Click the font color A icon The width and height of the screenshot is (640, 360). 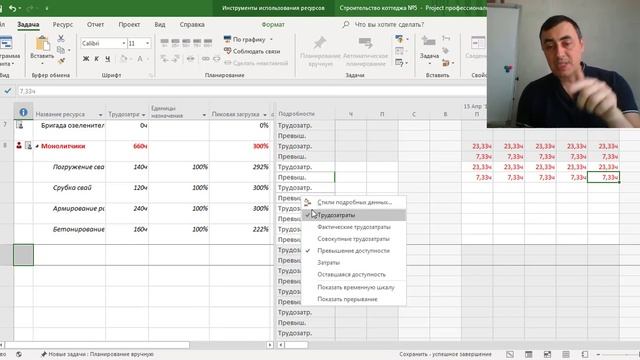[140, 59]
